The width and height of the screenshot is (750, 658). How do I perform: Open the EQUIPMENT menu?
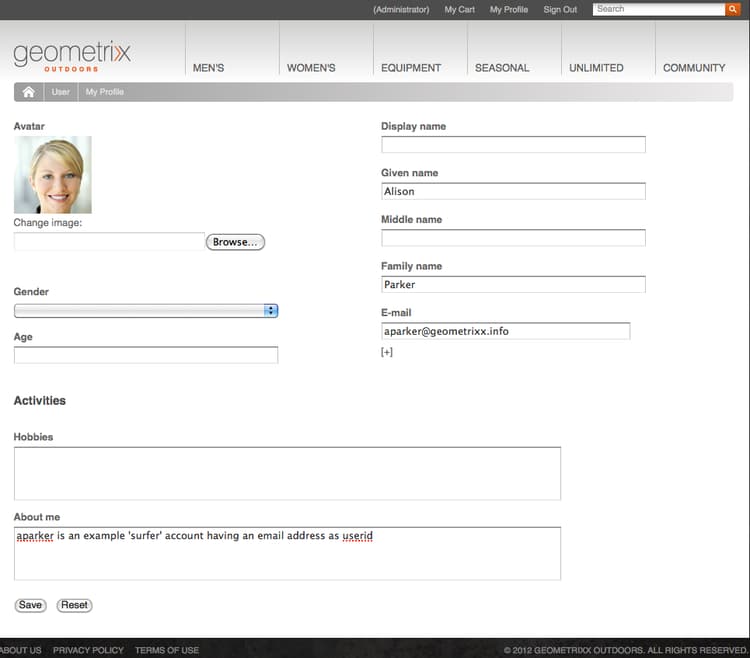pos(411,68)
